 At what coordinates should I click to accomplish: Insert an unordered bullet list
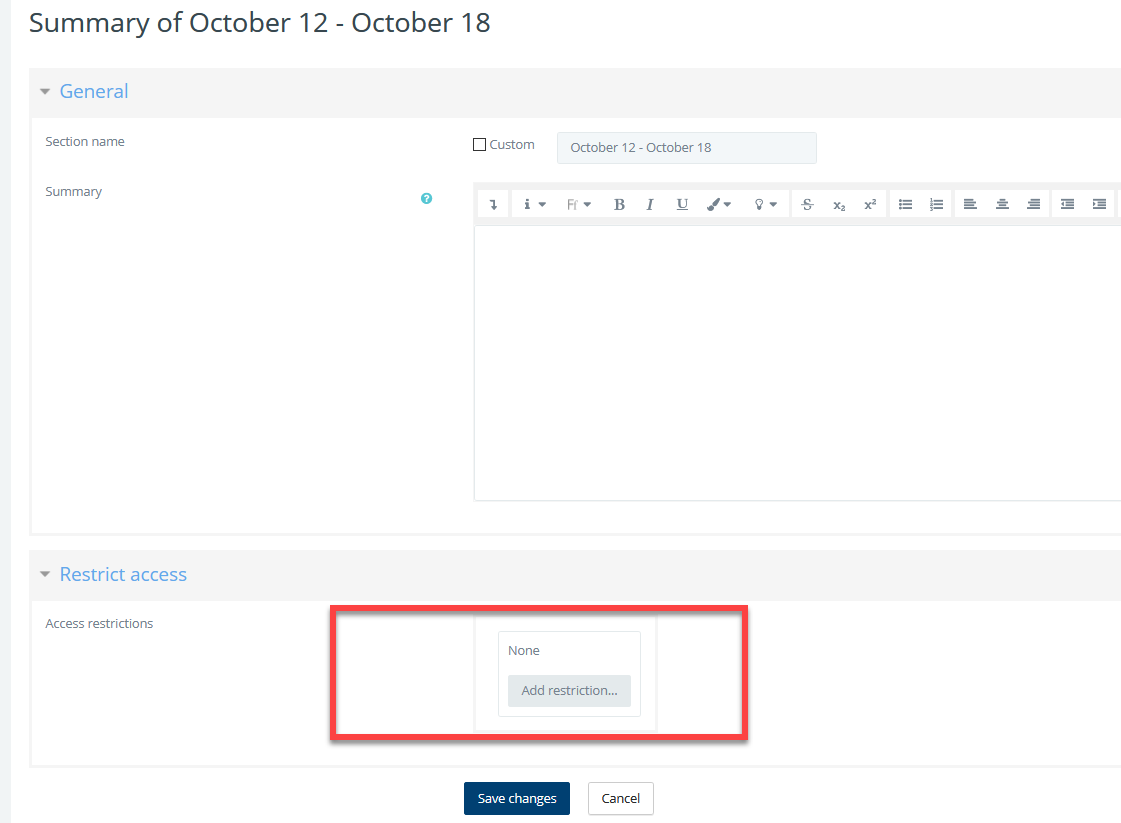tap(905, 204)
